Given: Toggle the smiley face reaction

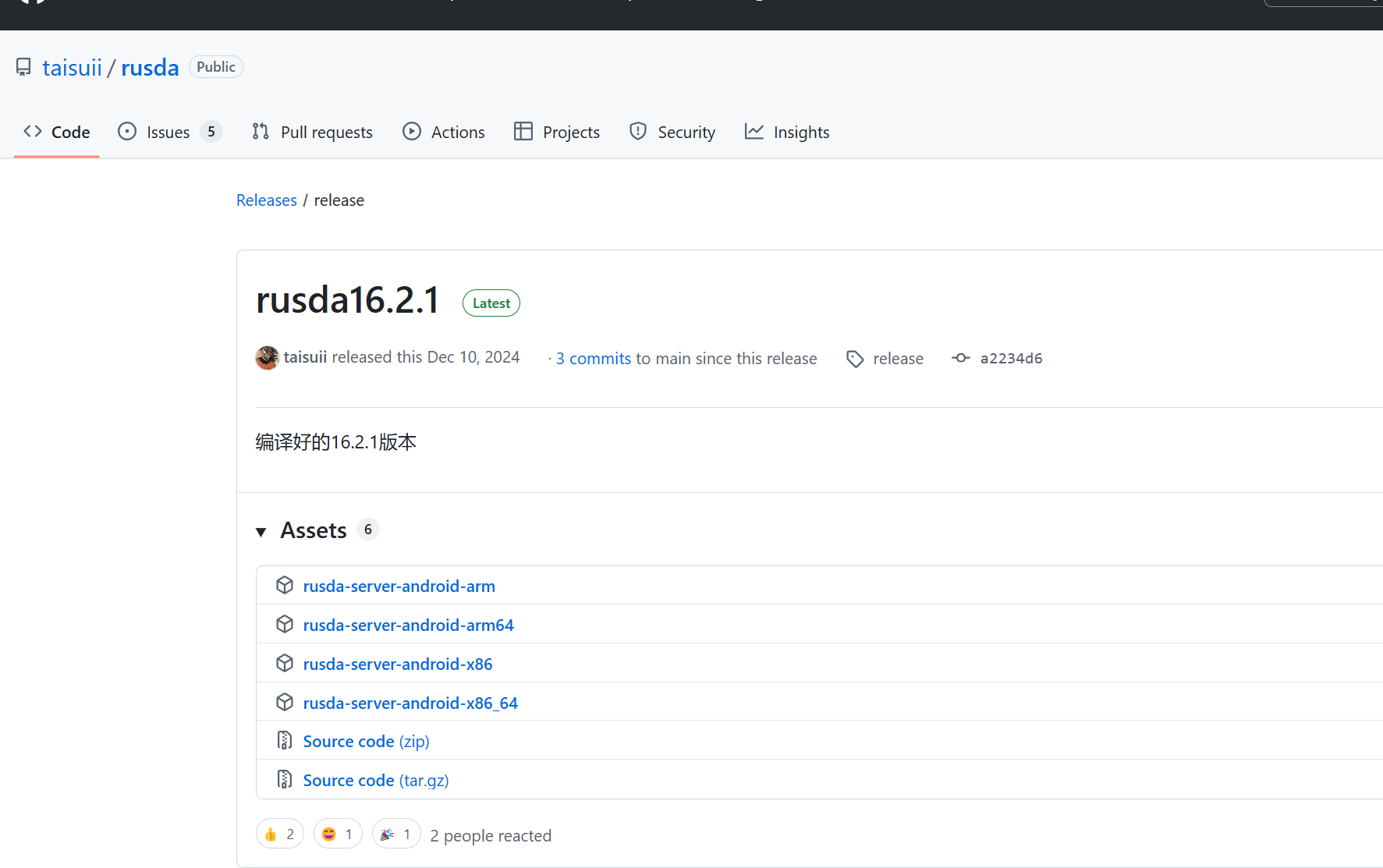Looking at the screenshot, I should (338, 834).
